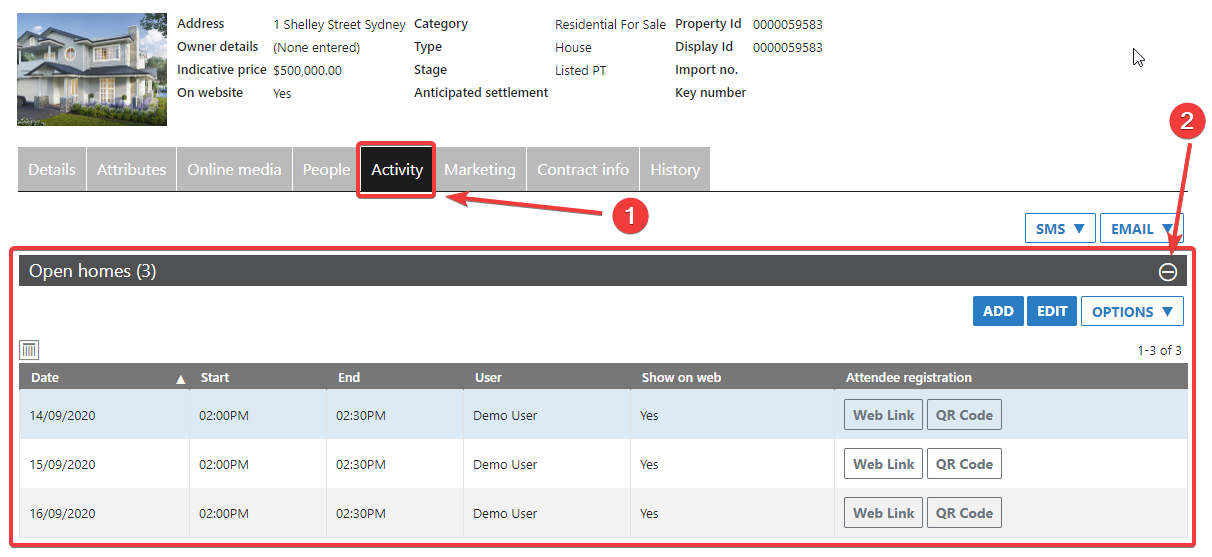The width and height of the screenshot is (1212, 557).
Task: Click the Date column sort arrow
Action: point(181,379)
